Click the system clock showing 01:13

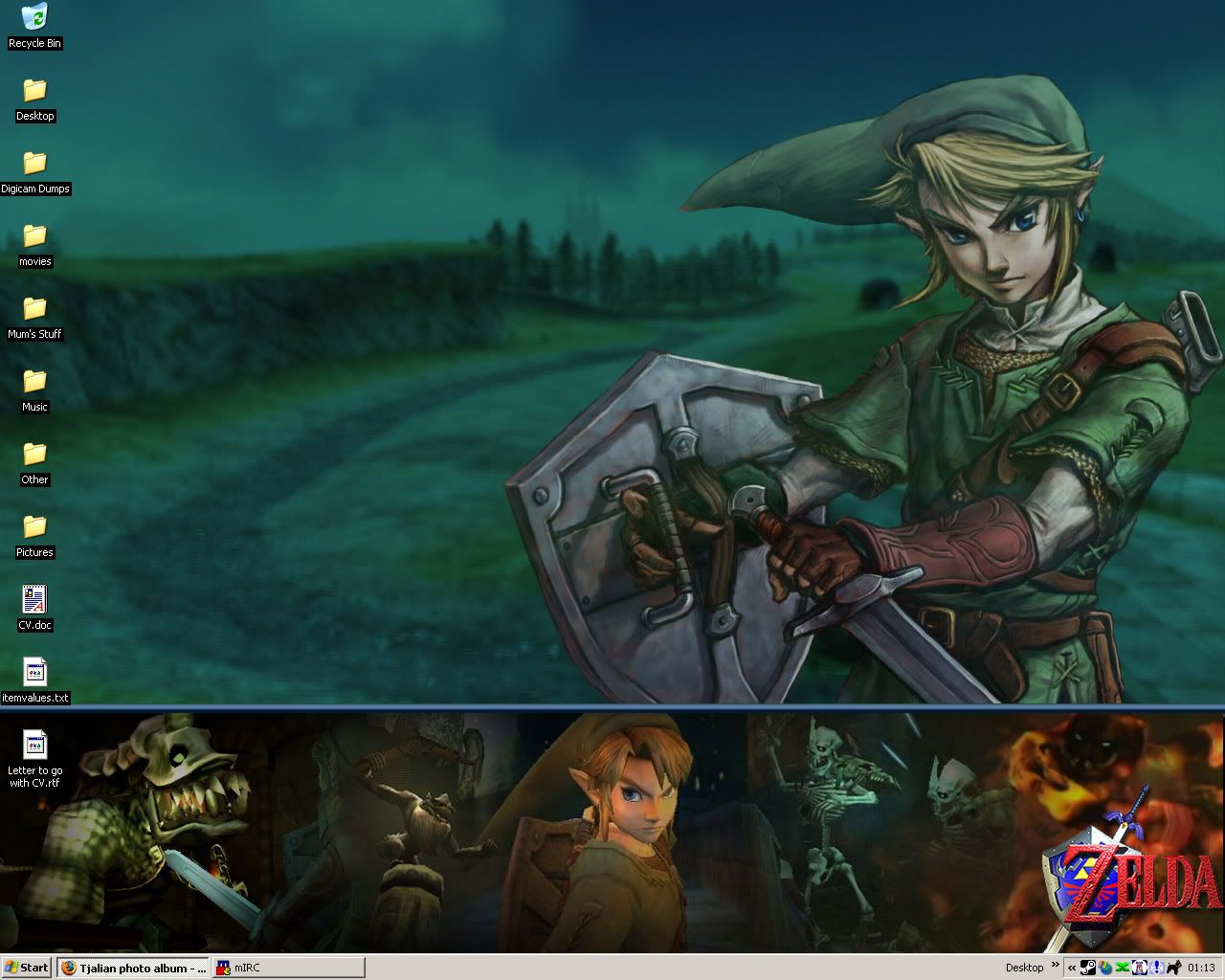click(1202, 968)
